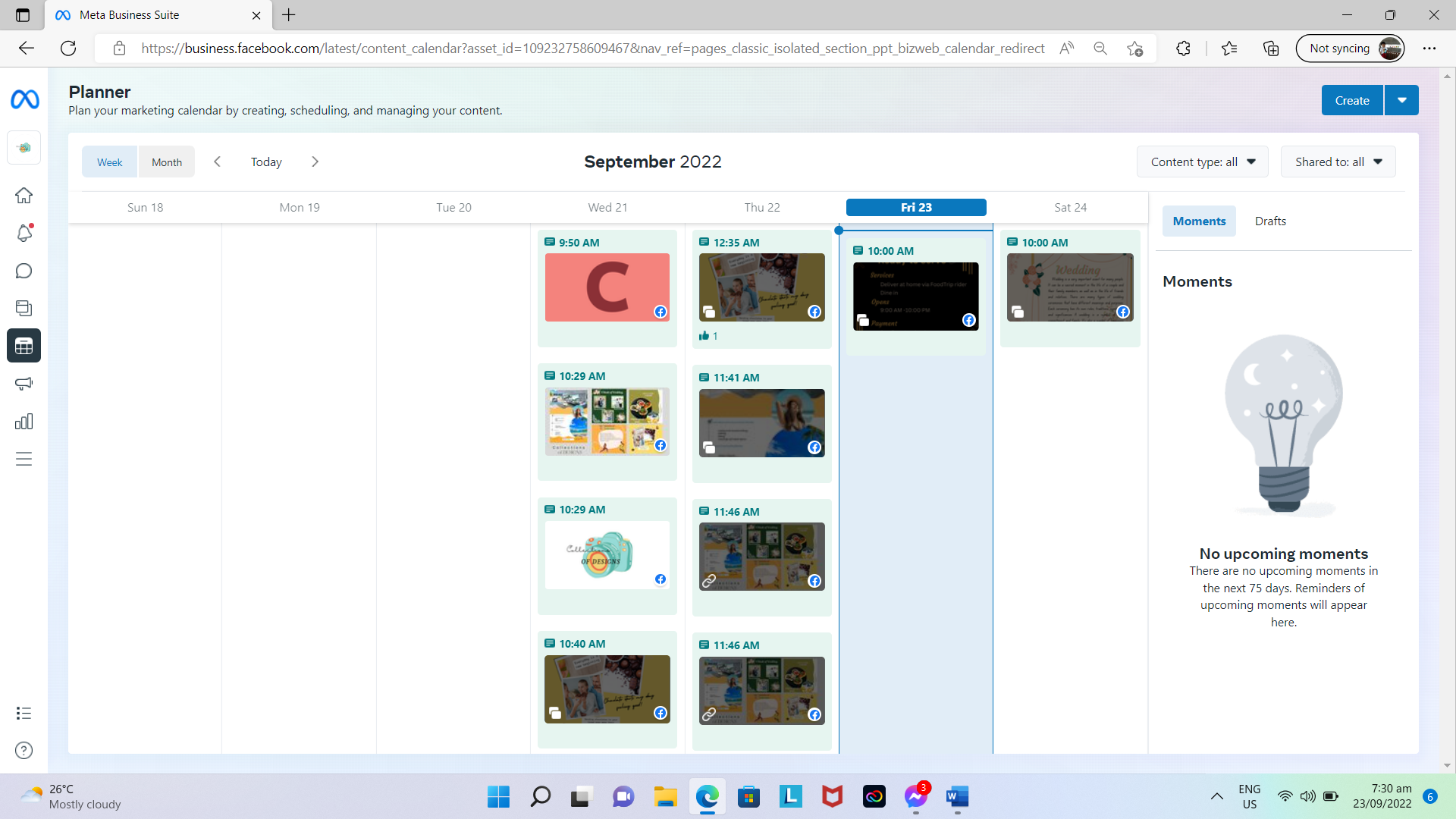The height and width of the screenshot is (819, 1456).
Task: Open the 11:41 AM Thursday post thumbnail
Action: coord(762,423)
